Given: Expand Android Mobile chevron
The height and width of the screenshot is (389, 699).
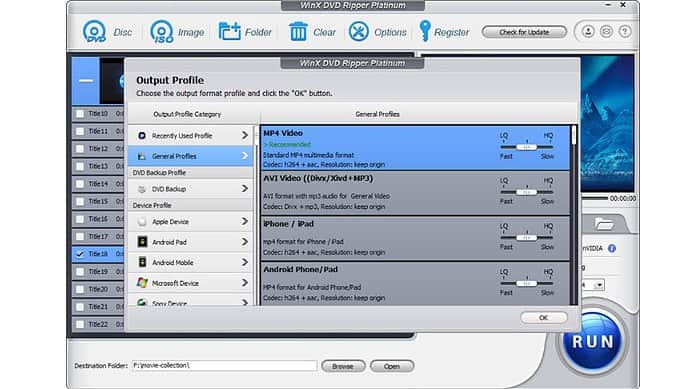Looking at the screenshot, I should (x=245, y=262).
